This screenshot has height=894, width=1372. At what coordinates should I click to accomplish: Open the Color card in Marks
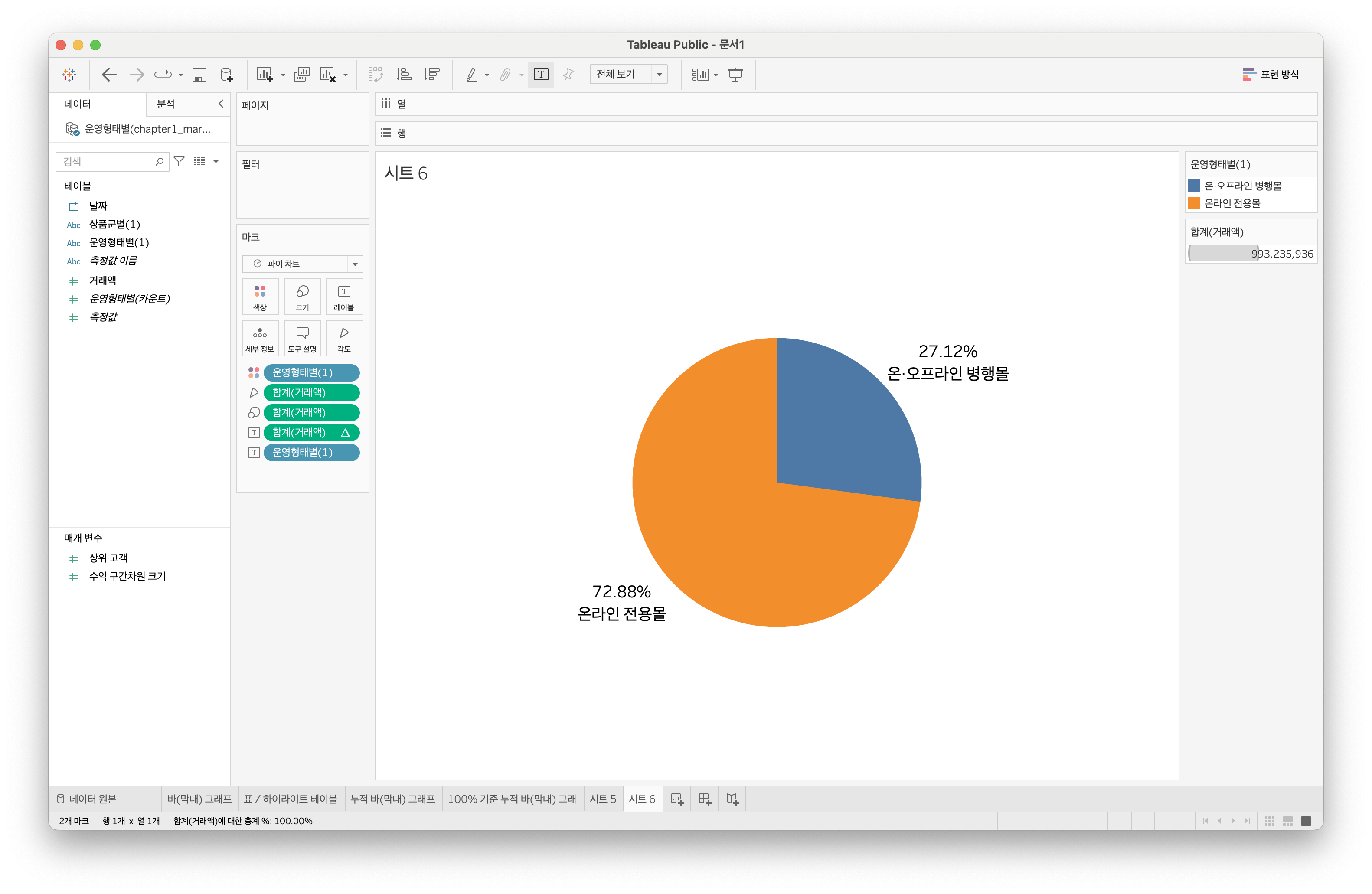(260, 297)
